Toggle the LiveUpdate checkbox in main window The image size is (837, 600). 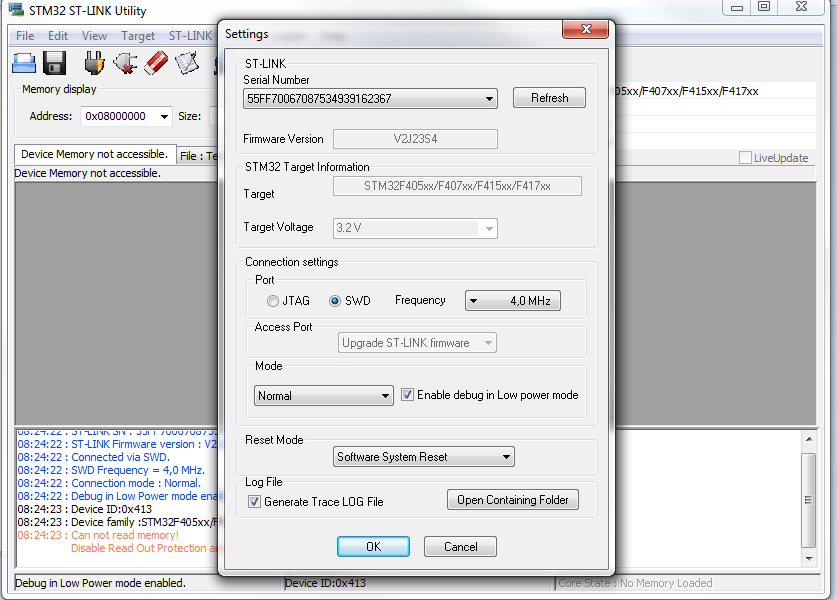coord(745,158)
